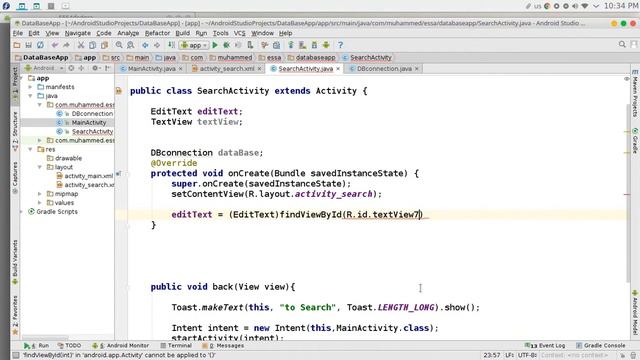Close the SearchActivity.java tab

point(338,69)
